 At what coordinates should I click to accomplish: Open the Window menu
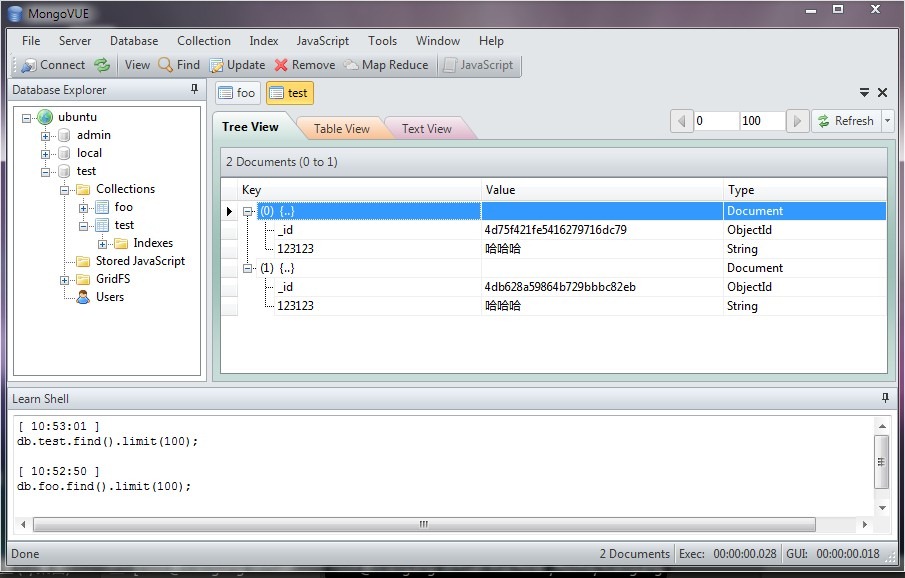[437, 41]
